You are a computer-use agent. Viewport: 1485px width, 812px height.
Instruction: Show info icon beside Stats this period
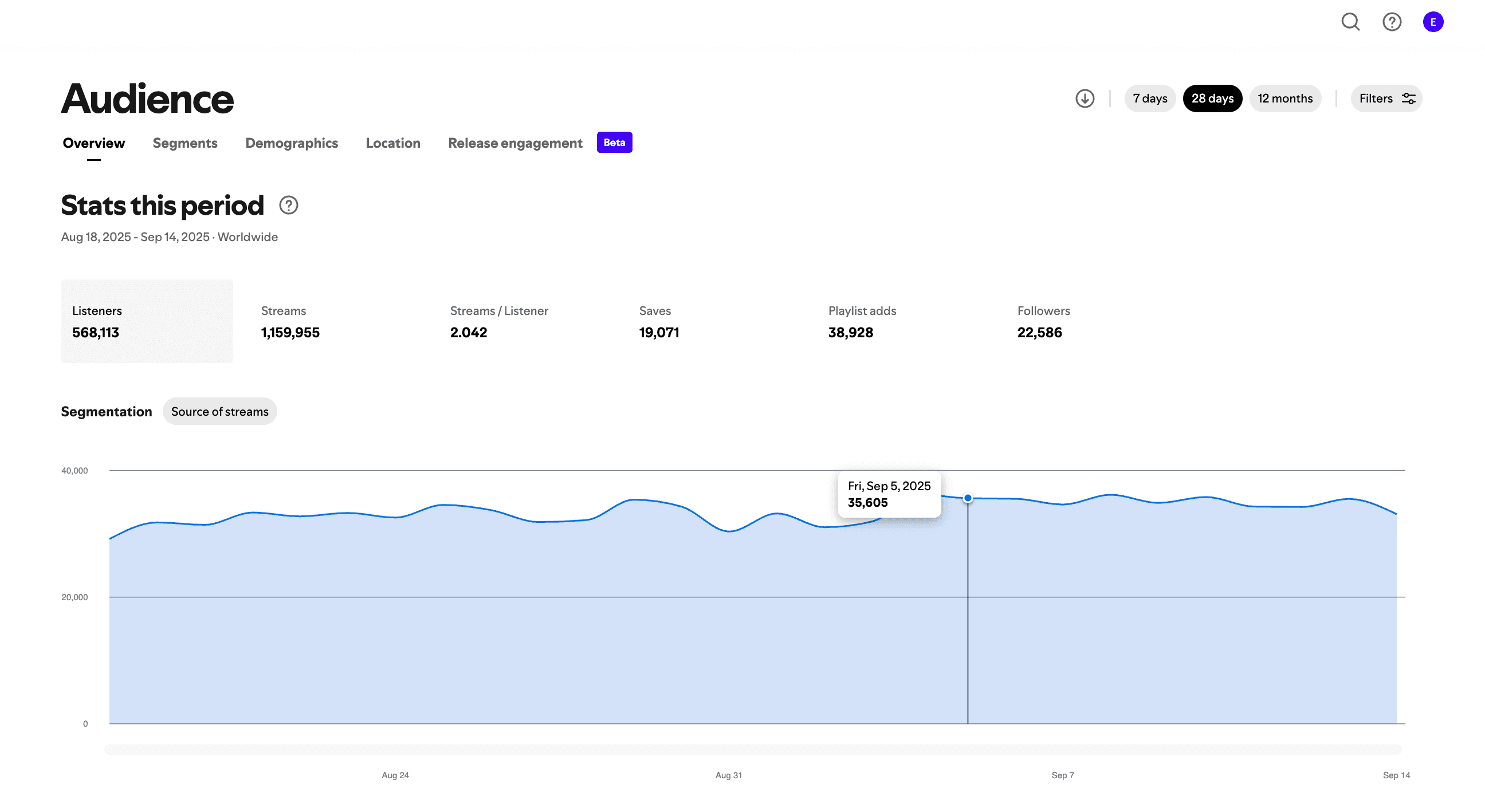pyautogui.click(x=288, y=205)
